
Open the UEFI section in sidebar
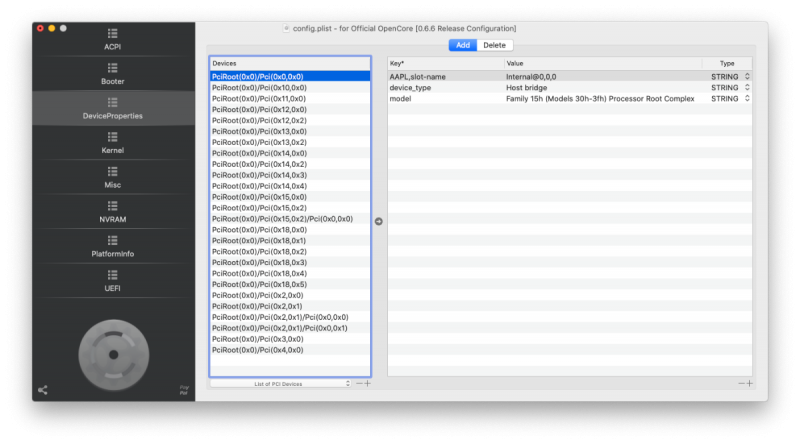point(113,281)
